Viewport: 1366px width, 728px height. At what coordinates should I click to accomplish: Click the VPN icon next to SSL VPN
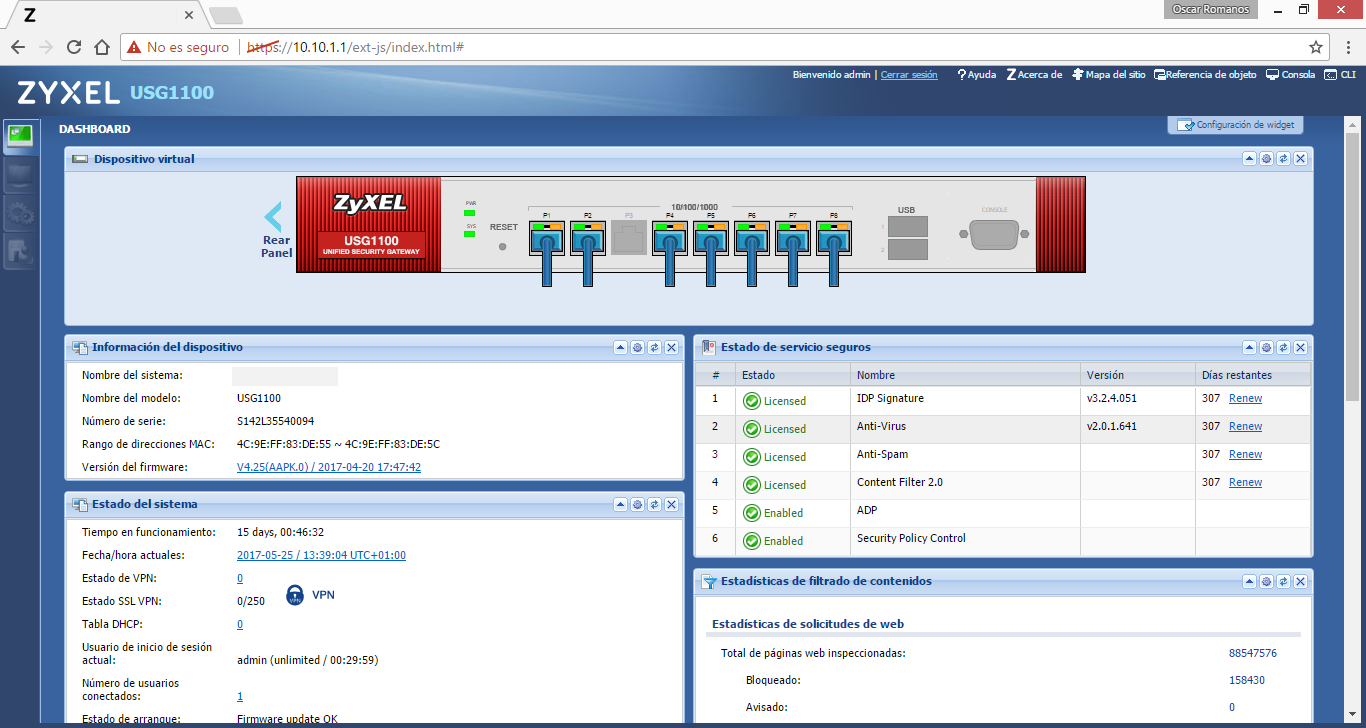pos(294,594)
